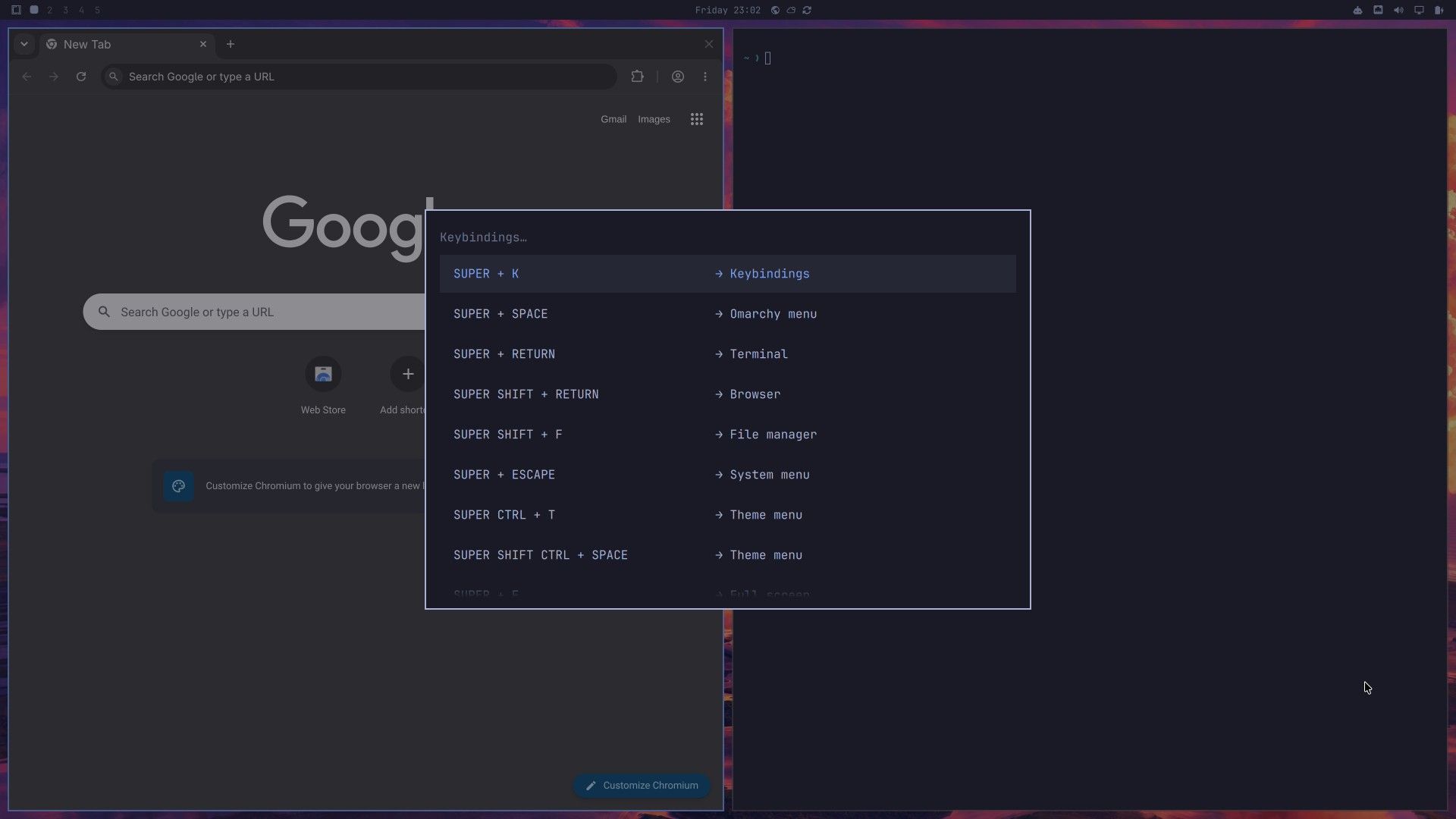
Task: Click the Customize Chromium palette icon in the promo card
Action: tap(178, 486)
